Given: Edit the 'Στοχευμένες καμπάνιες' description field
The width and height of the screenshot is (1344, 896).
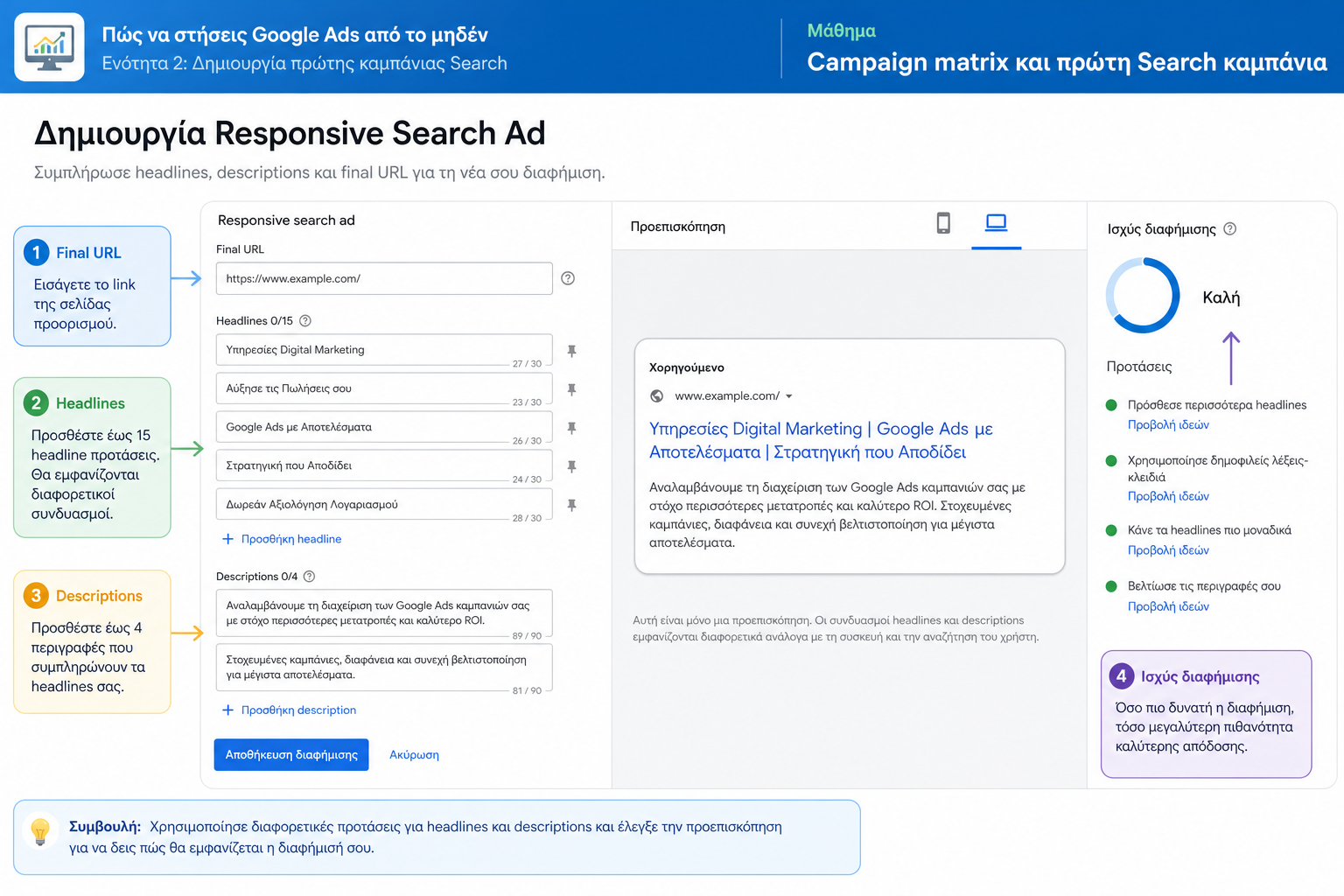Looking at the screenshot, I should [384, 668].
